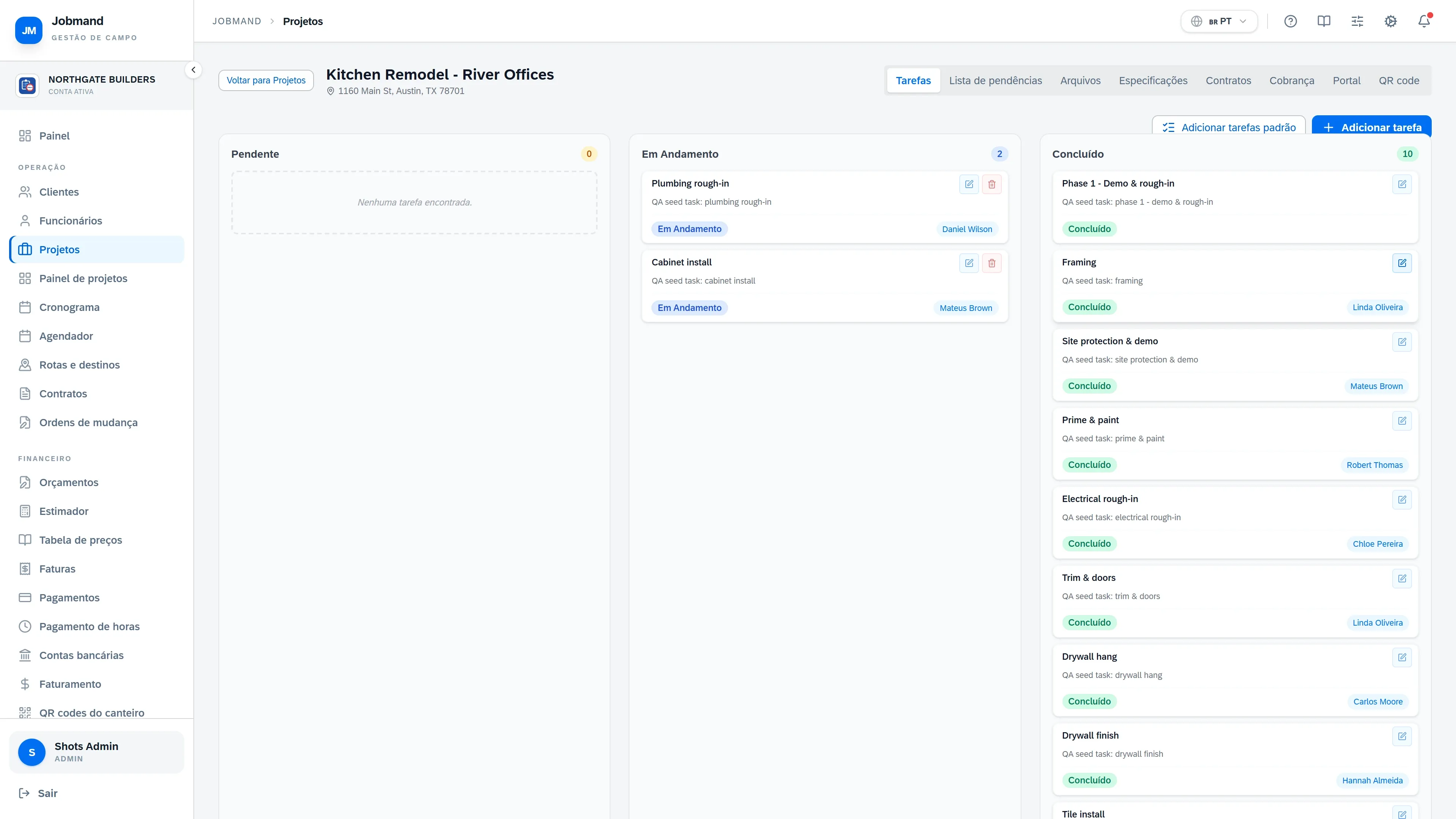Image resolution: width=1456 pixels, height=819 pixels.
Task: Edit the Trim & doors task
Action: (x=1402, y=578)
